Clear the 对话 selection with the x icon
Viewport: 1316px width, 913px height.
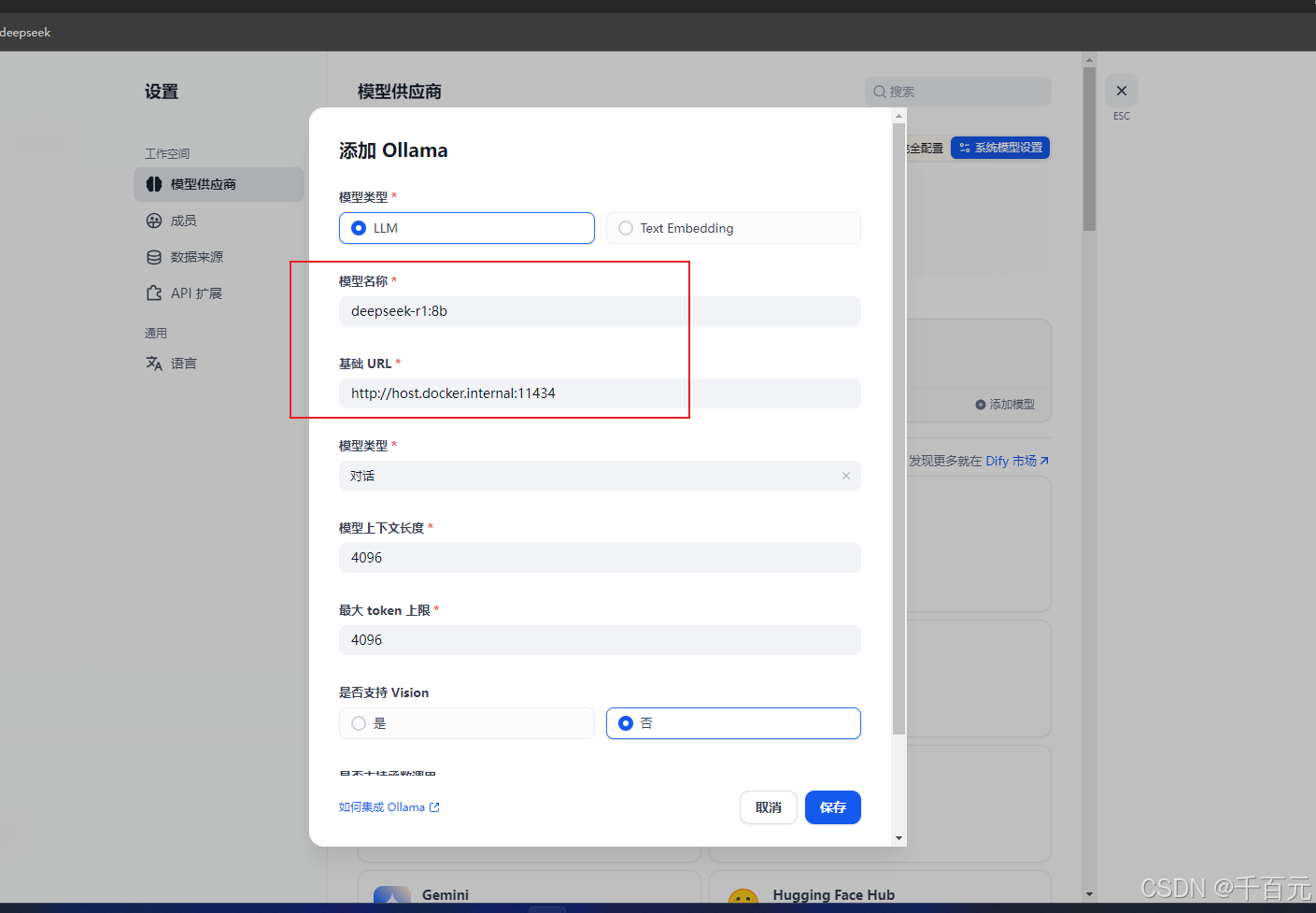[846, 476]
